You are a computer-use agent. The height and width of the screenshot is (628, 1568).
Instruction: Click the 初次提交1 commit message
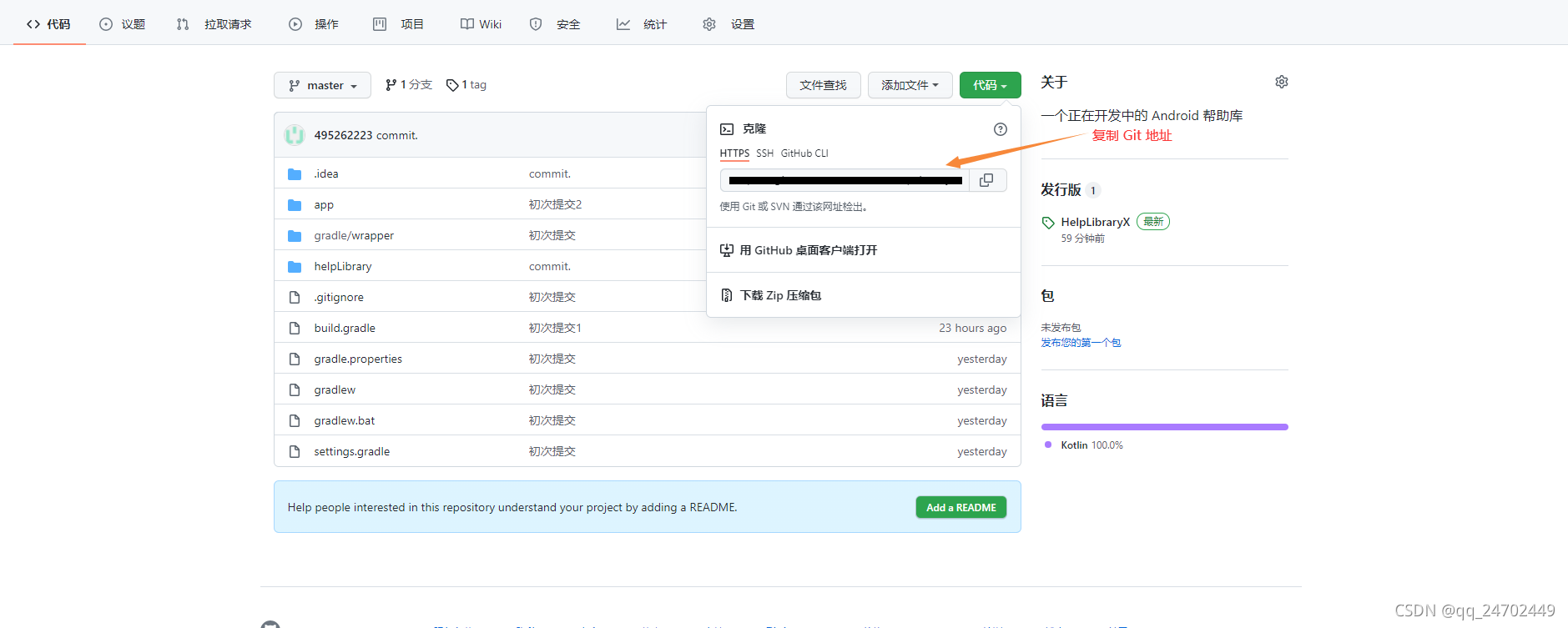click(x=555, y=329)
